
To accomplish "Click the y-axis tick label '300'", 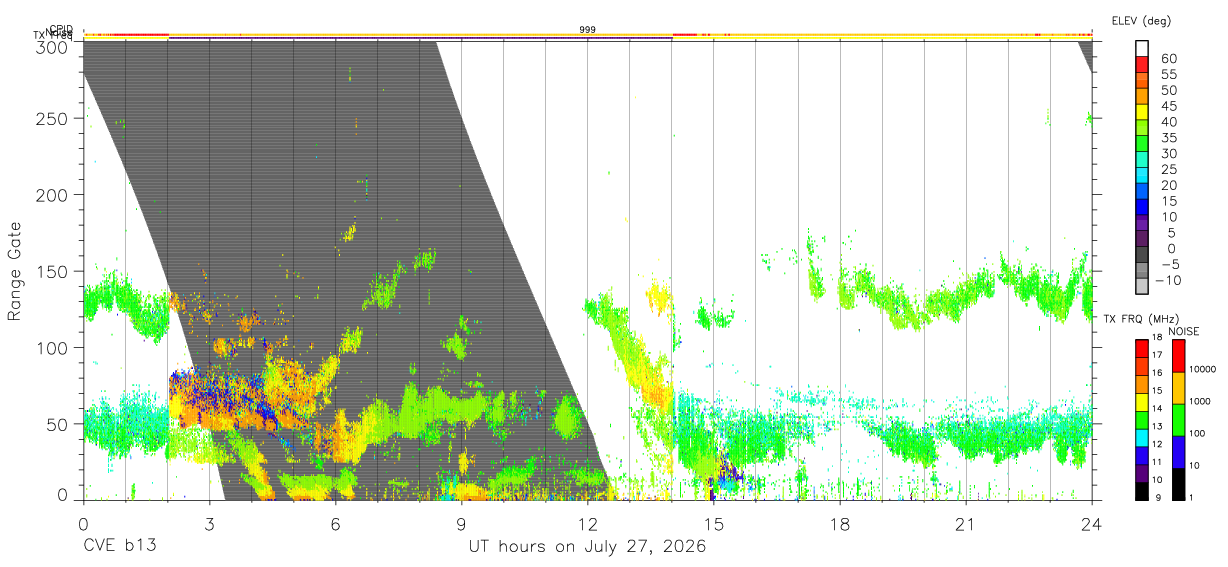I will point(52,47).
